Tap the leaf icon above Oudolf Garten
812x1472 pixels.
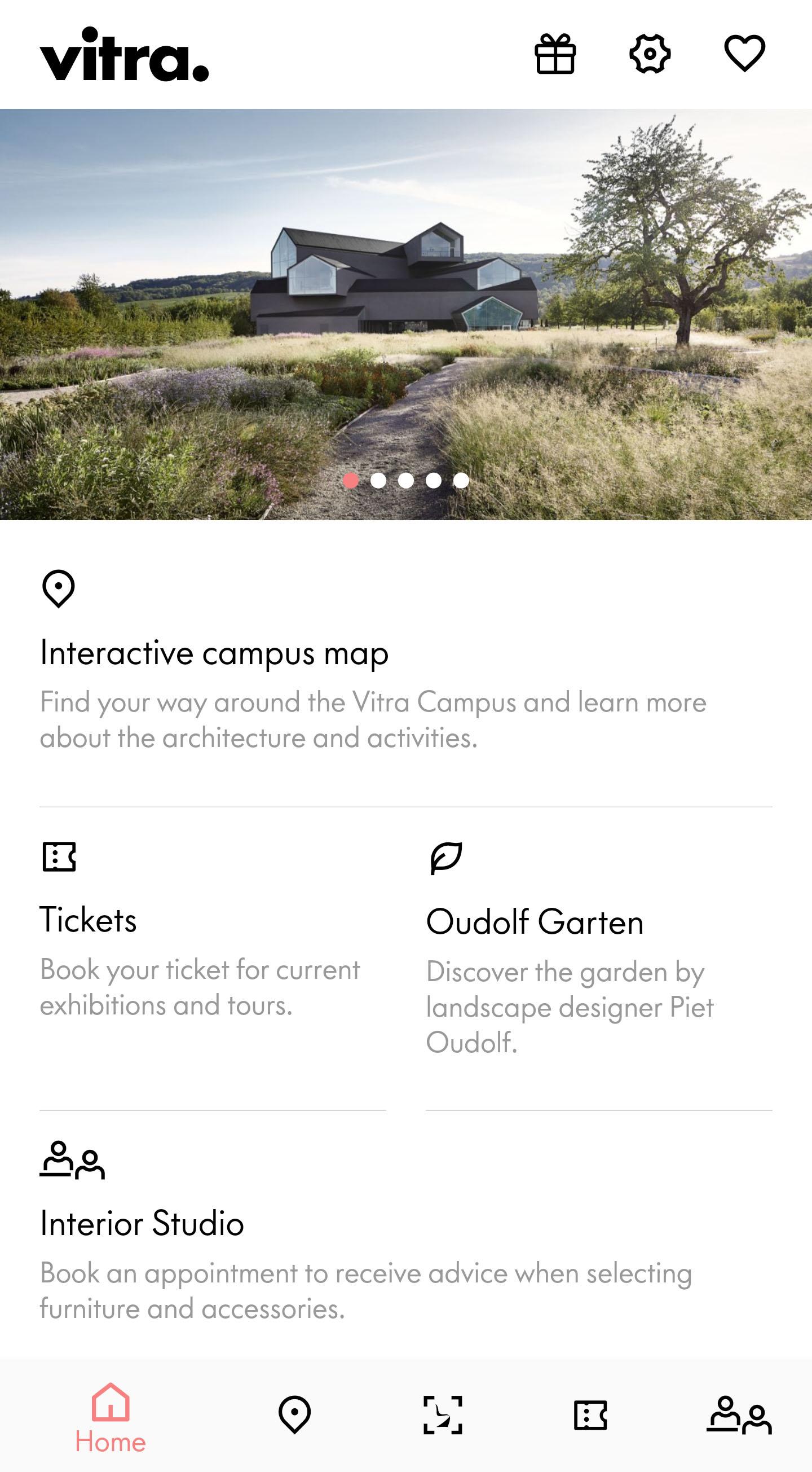tap(446, 858)
